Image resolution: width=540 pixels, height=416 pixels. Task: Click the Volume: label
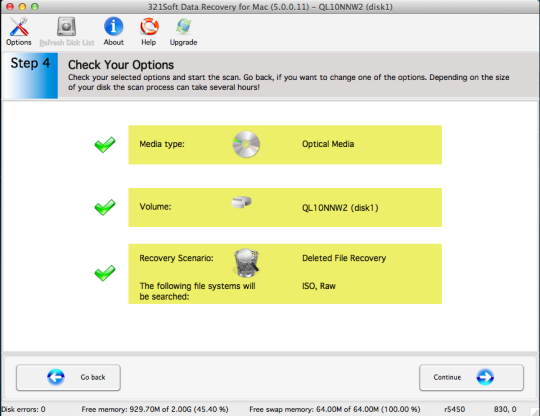tap(155, 207)
